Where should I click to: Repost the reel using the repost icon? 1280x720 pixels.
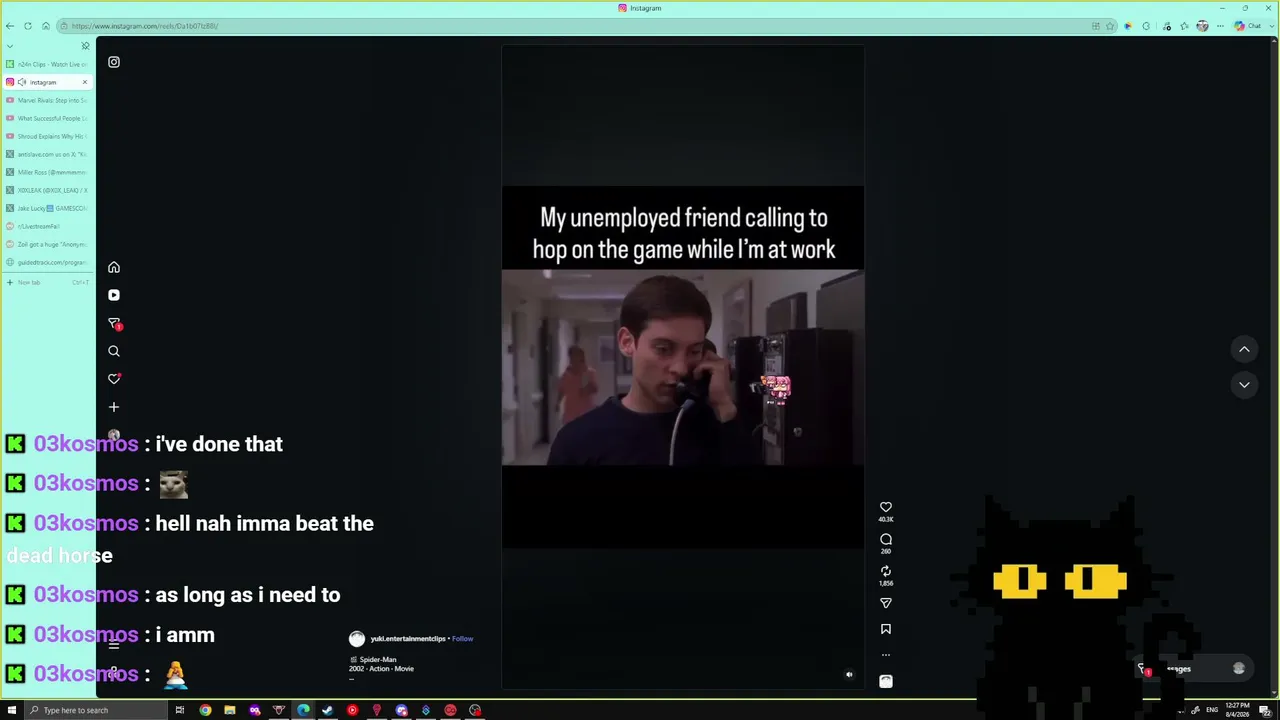click(886, 571)
